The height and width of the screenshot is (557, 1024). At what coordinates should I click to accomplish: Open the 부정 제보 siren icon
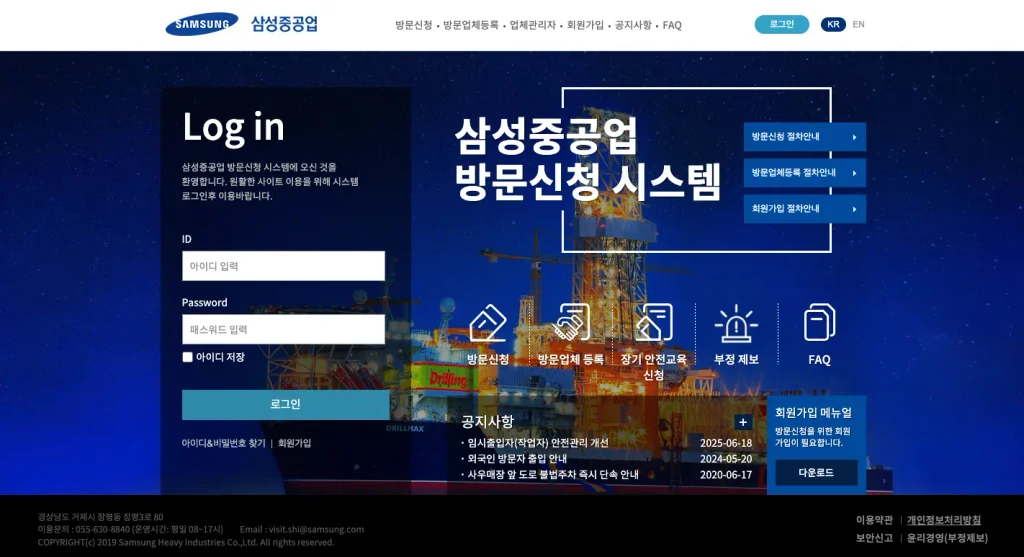(736, 324)
